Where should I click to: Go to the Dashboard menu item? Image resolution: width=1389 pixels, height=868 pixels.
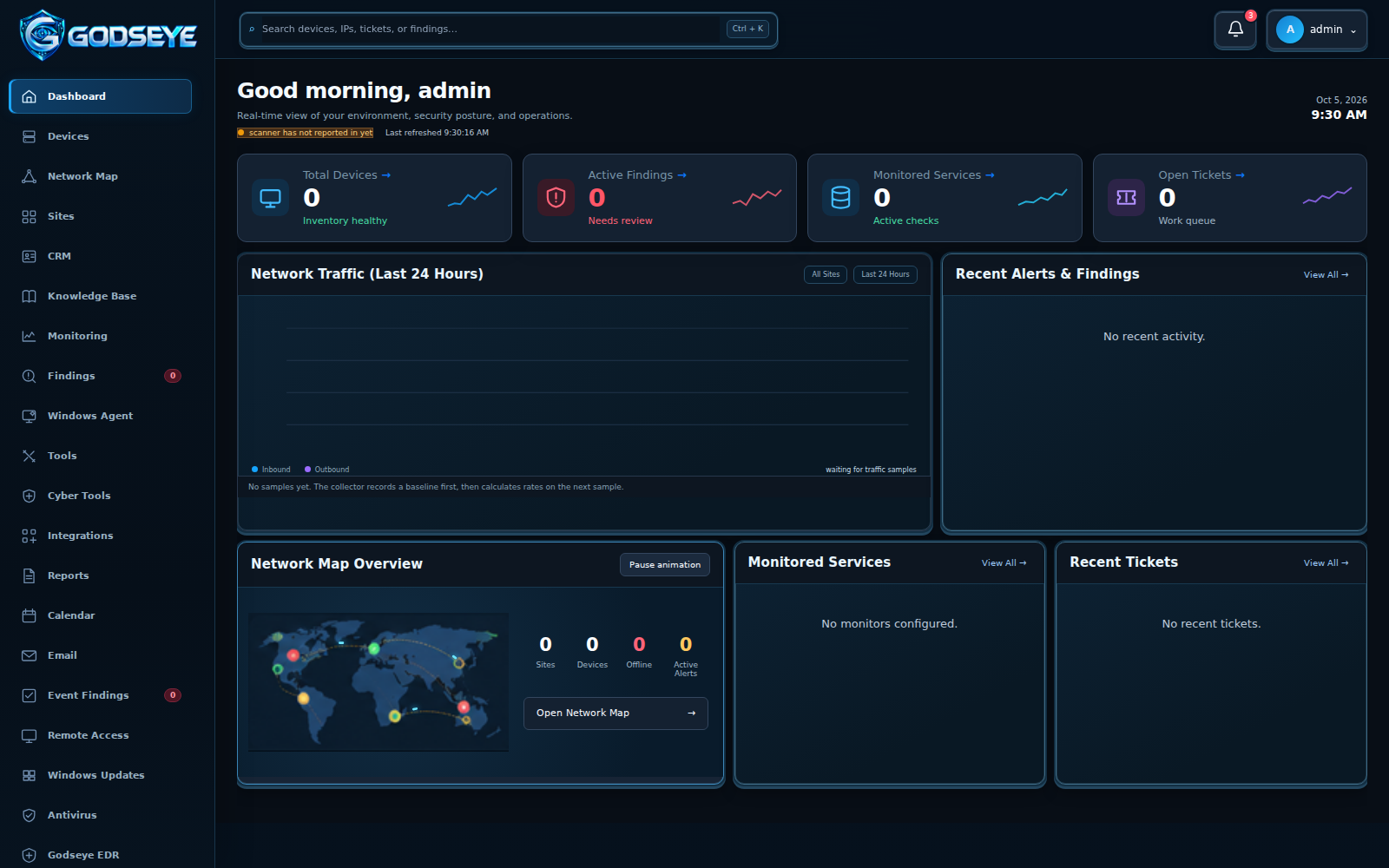click(x=100, y=96)
